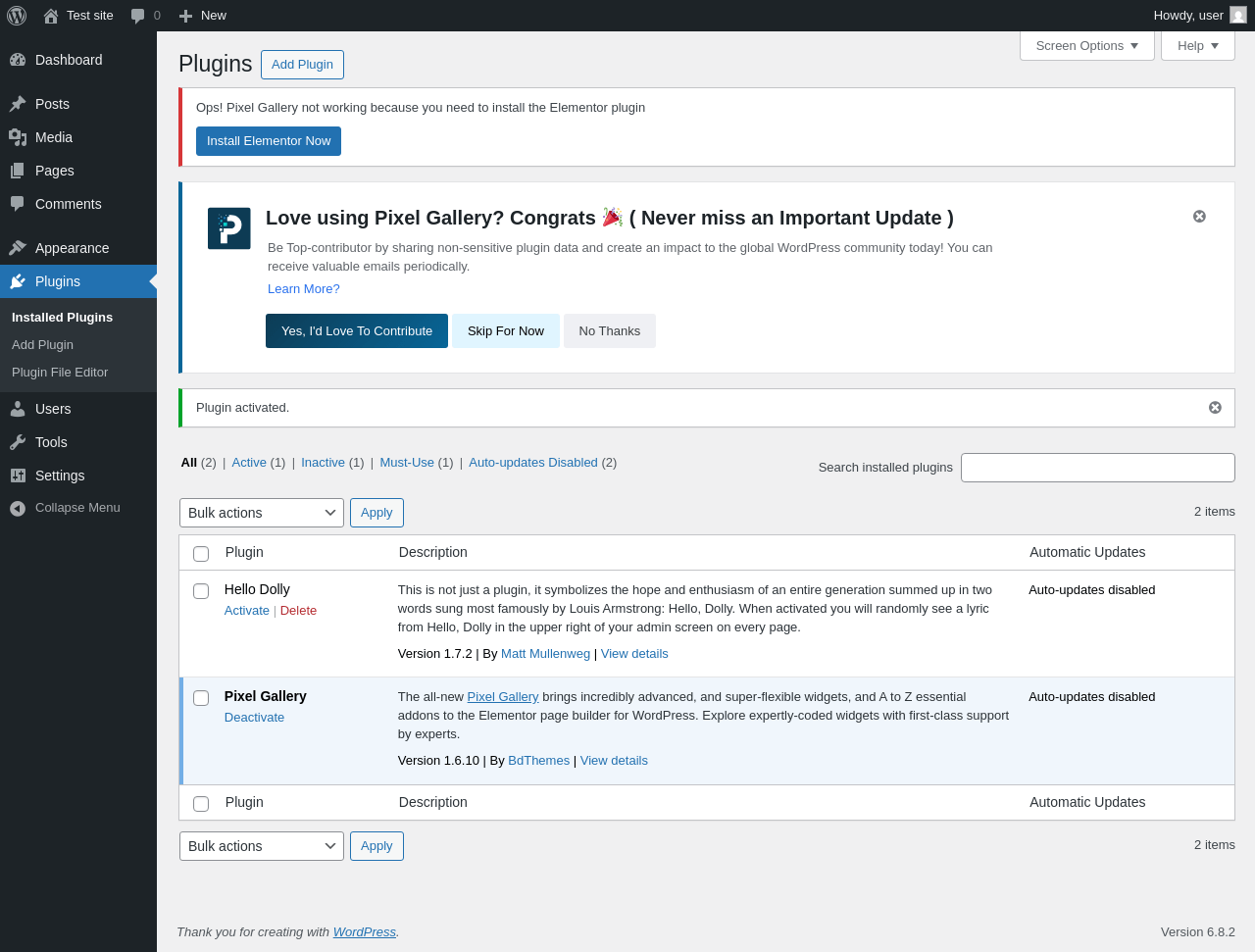Expand the Help panel
1255x952 pixels.
click(x=1198, y=46)
